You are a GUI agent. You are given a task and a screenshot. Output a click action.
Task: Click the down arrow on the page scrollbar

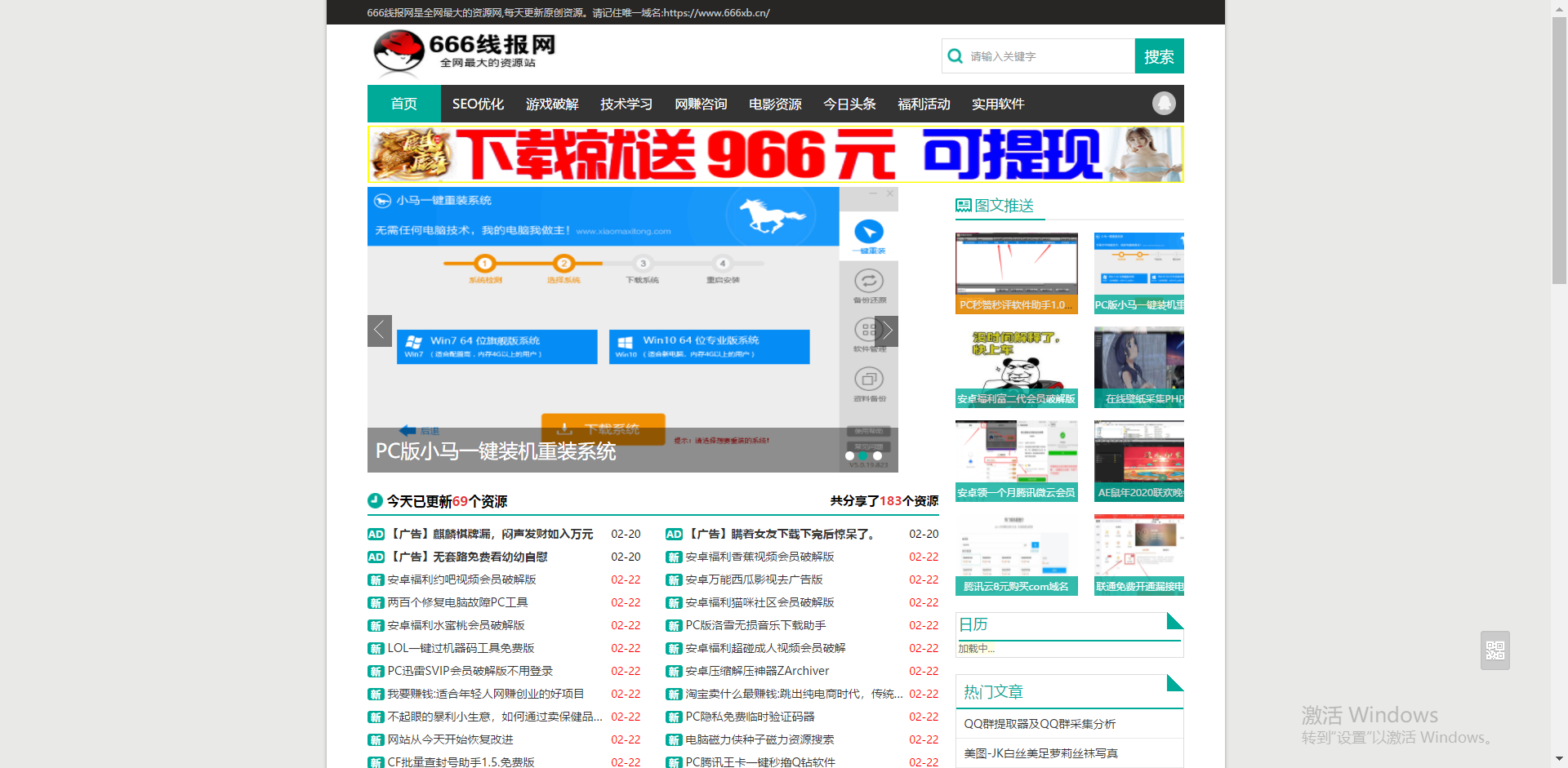[x=1559, y=758]
